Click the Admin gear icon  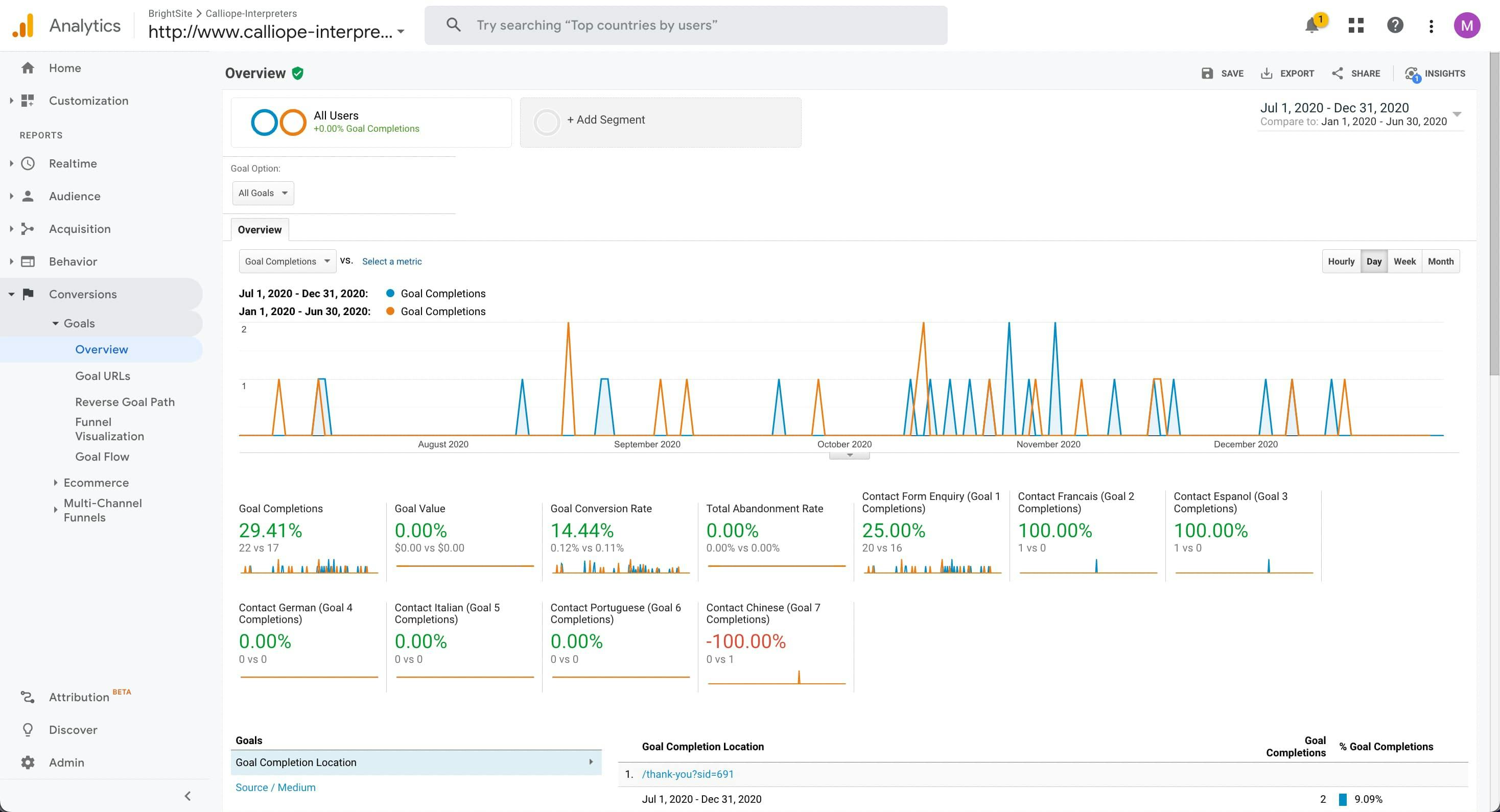click(x=28, y=762)
